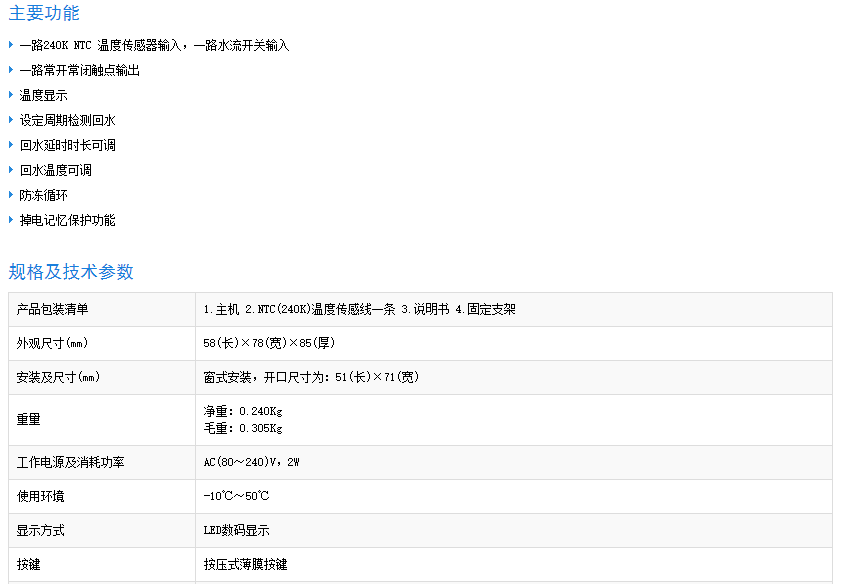Select the line 一路常开常闭触点输出

(x=80, y=71)
